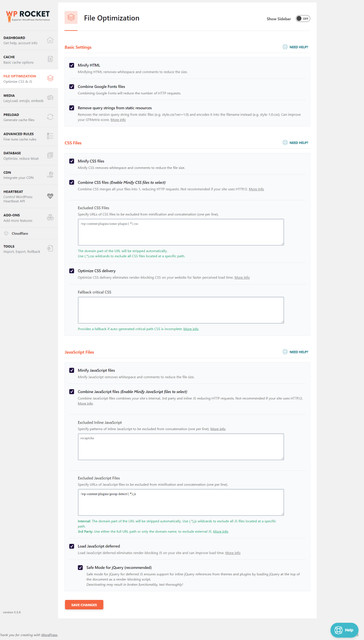Screen dimensions: 364x640
Task: Uncheck Safe Mode for jQuery checkbox
Action: [x=80, y=567]
